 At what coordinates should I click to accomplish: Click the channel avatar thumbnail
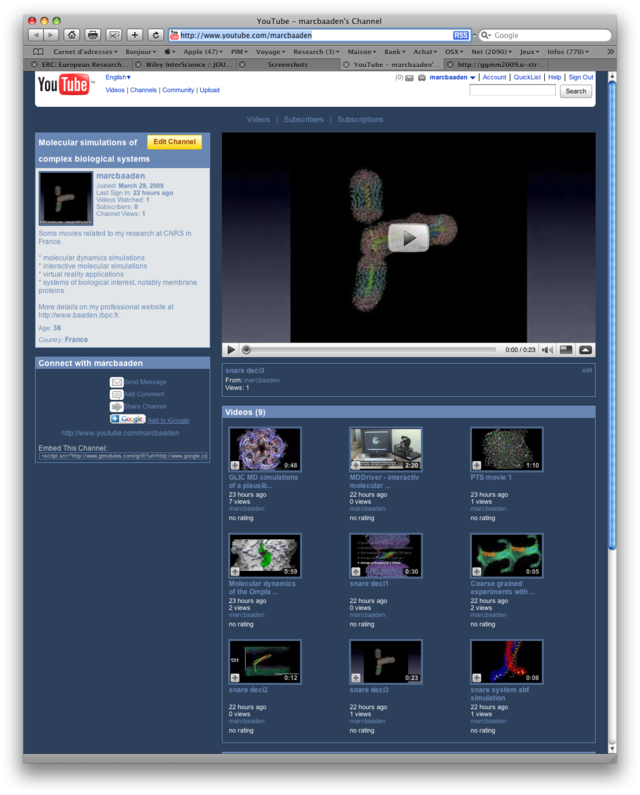pyautogui.click(x=66, y=198)
